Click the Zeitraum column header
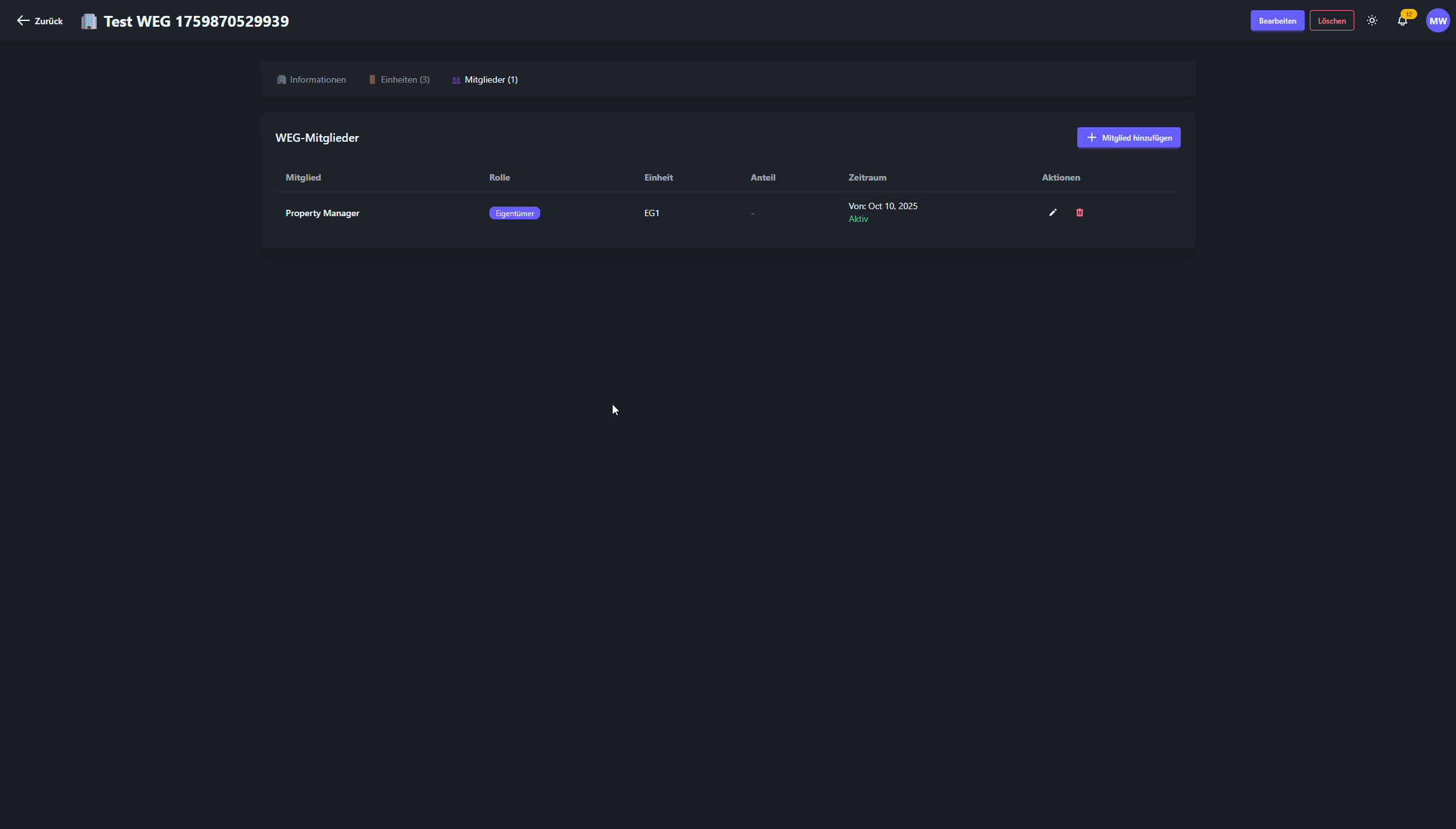 (867, 177)
